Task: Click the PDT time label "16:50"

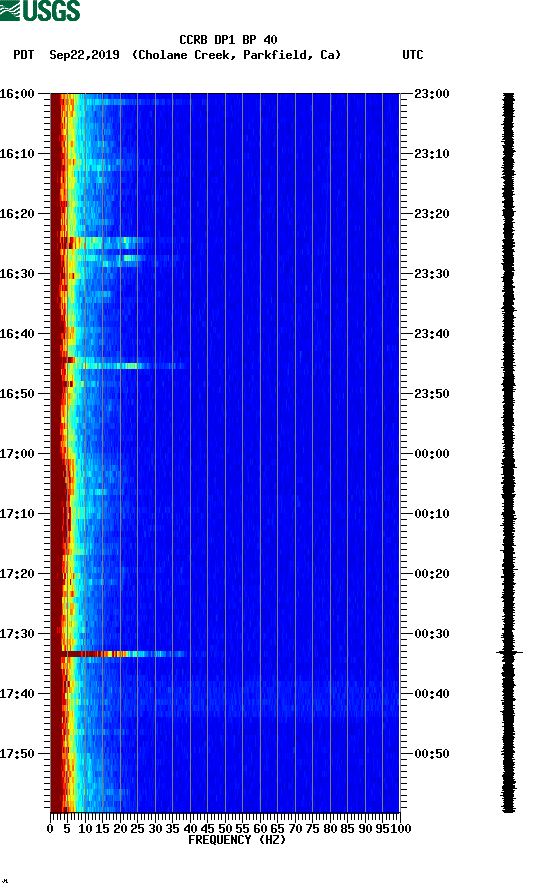Action: (17, 394)
